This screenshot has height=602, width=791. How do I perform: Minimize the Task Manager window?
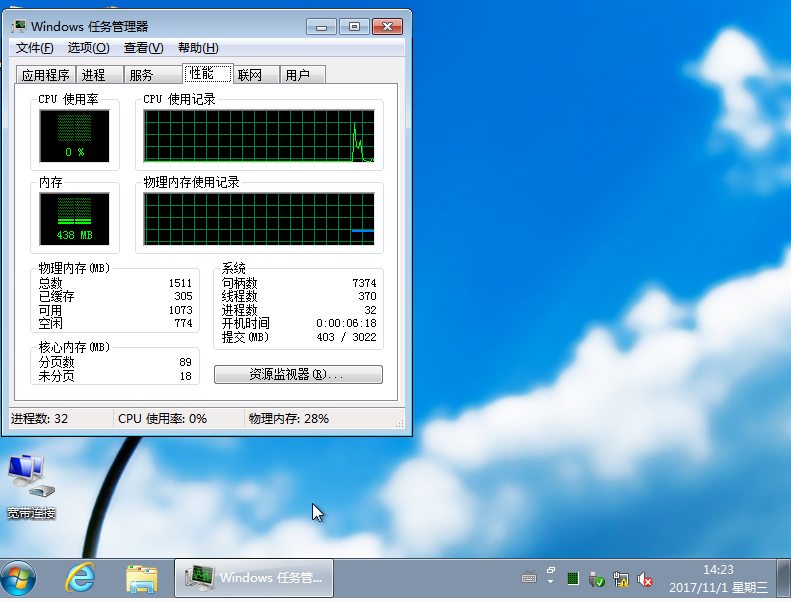[321, 27]
